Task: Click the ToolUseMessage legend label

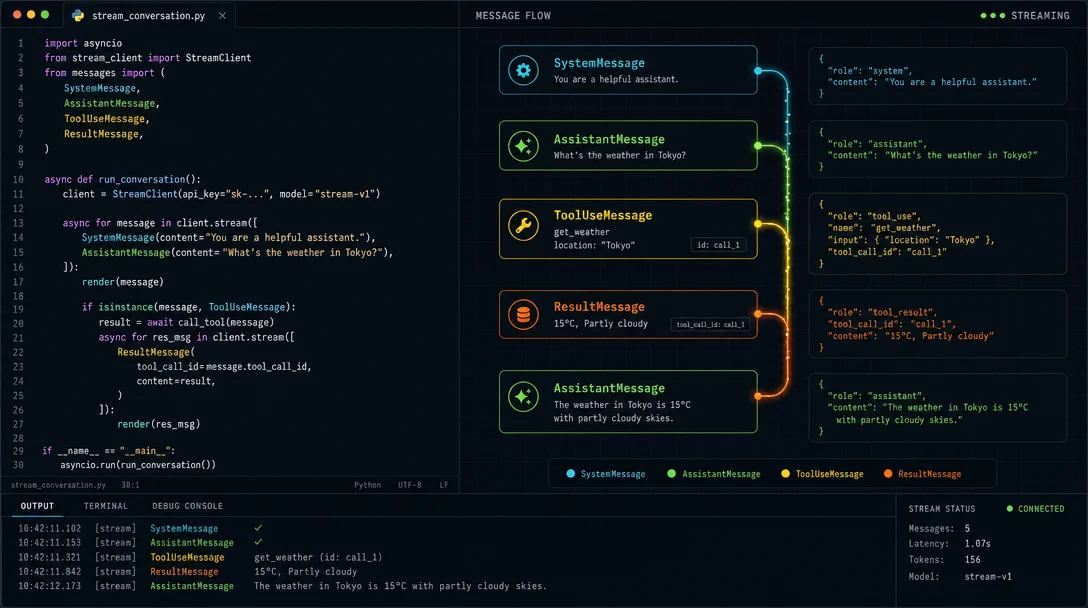Action: pos(829,474)
